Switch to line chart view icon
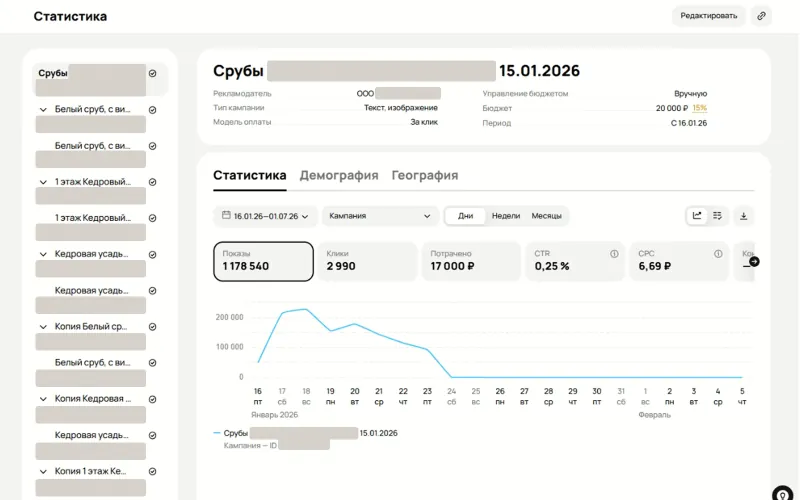800x500 pixels. click(x=697, y=216)
